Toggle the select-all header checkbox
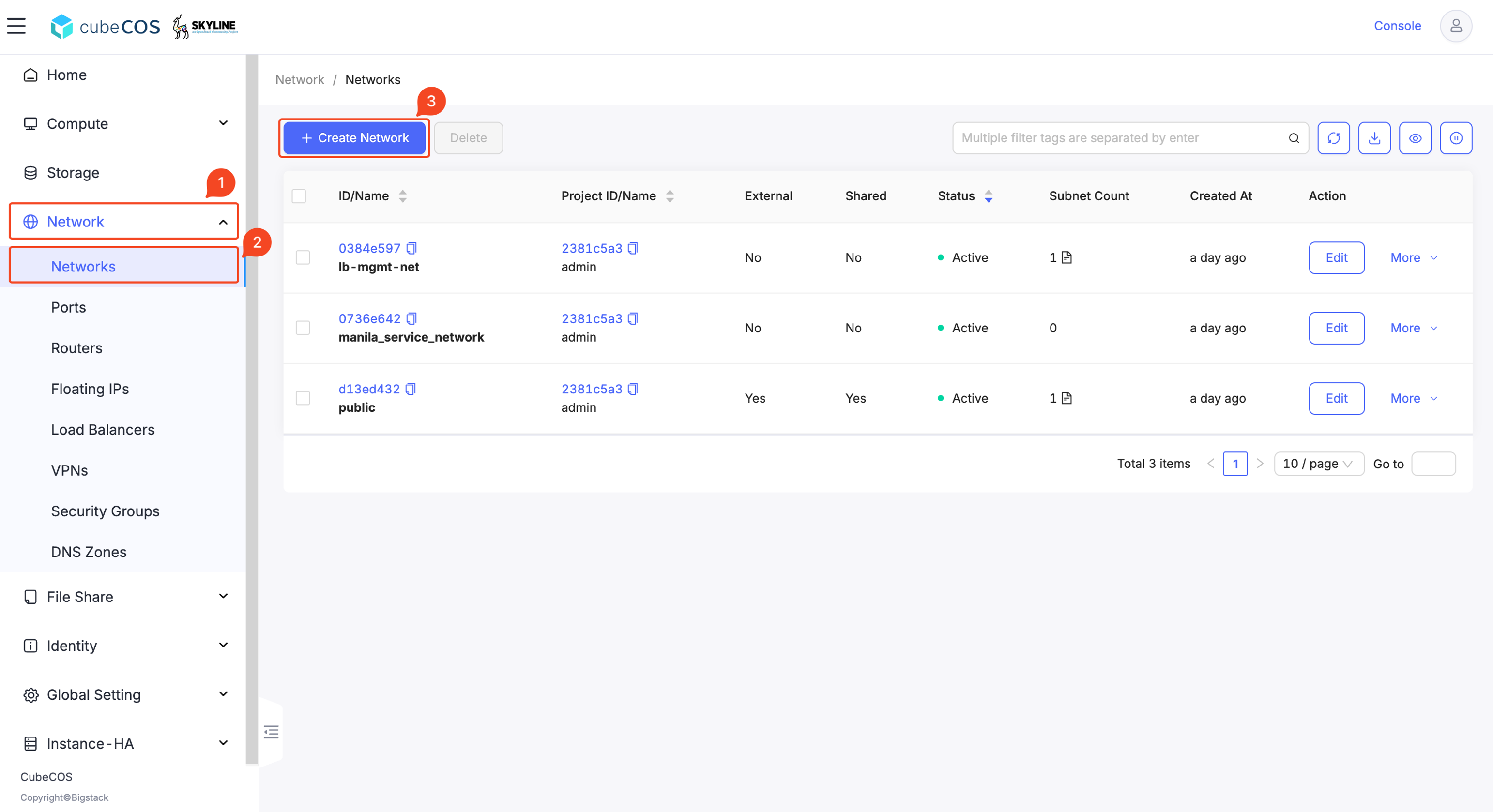The width and height of the screenshot is (1493, 812). (299, 196)
